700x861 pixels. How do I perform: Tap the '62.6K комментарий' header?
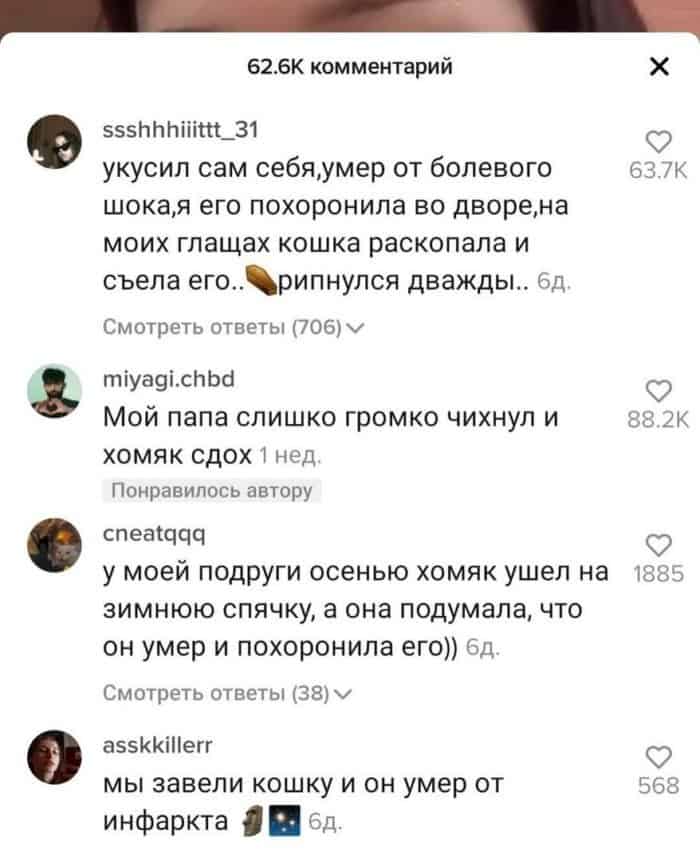[x=350, y=66]
